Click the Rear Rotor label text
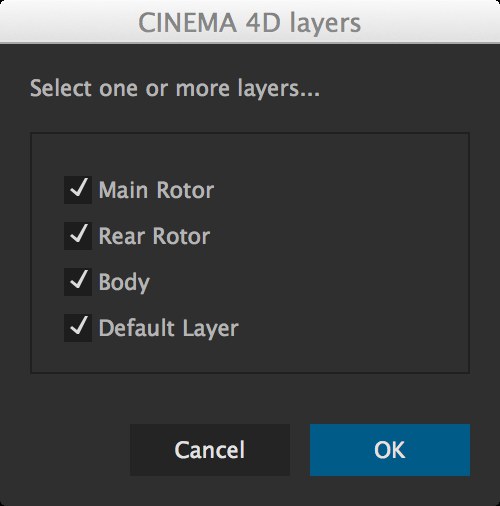The image size is (500, 506). pyautogui.click(x=154, y=236)
